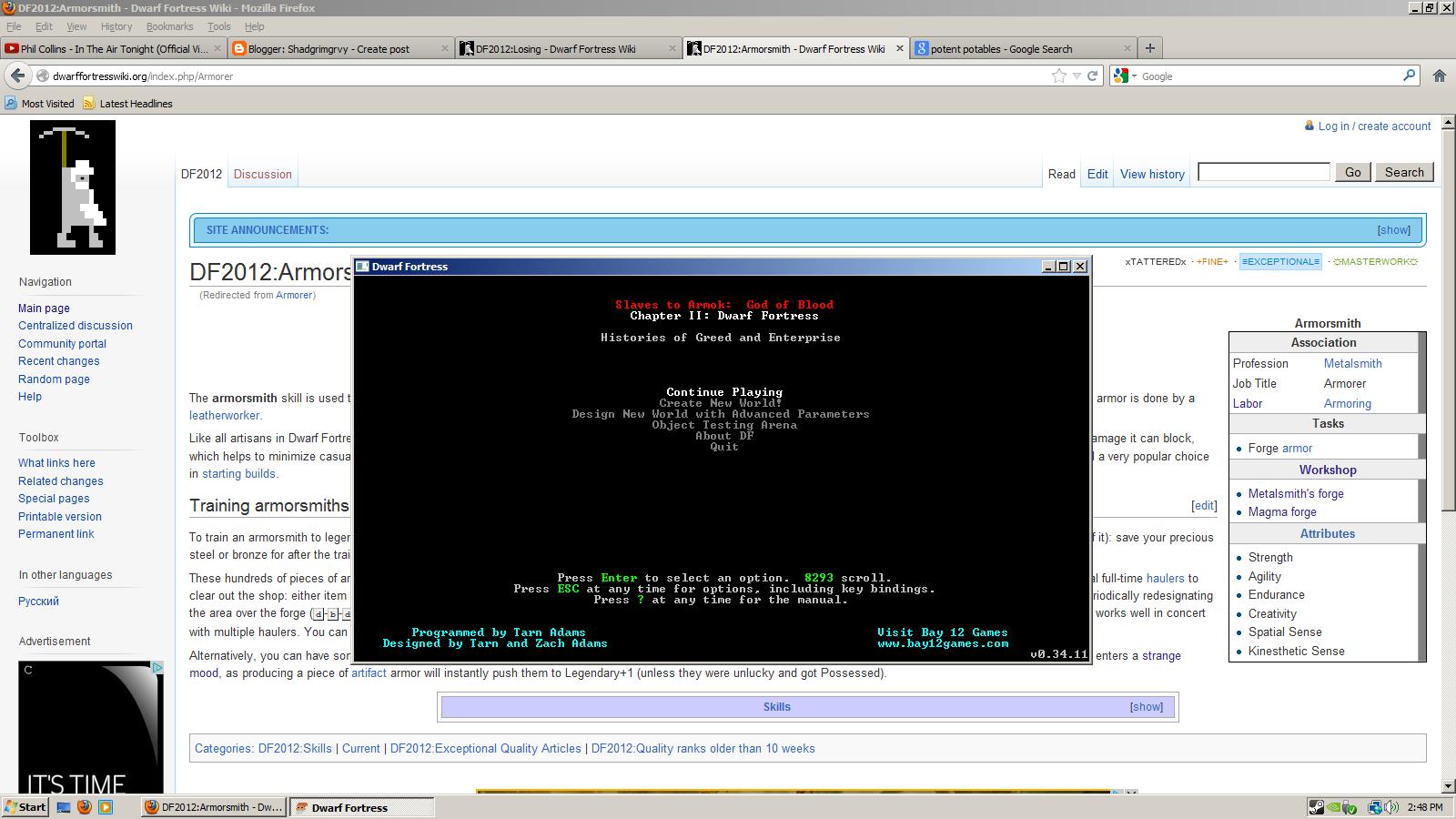Click Log in / create account link
This screenshot has width=1456, height=819.
point(1374,126)
